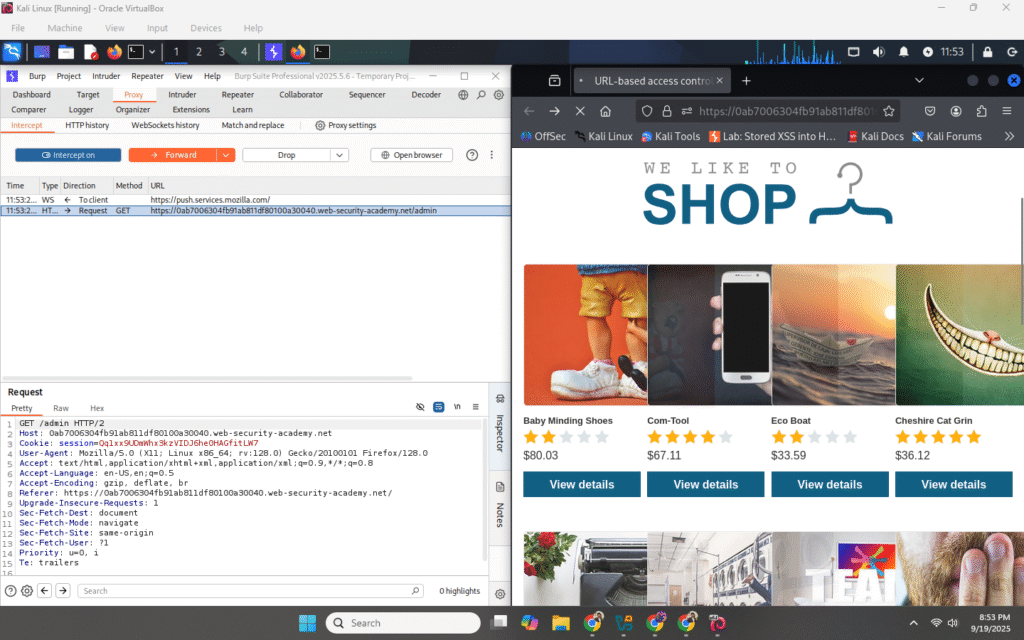
Task: Expand Firefox list all tabs chevron
Action: [x=919, y=80]
